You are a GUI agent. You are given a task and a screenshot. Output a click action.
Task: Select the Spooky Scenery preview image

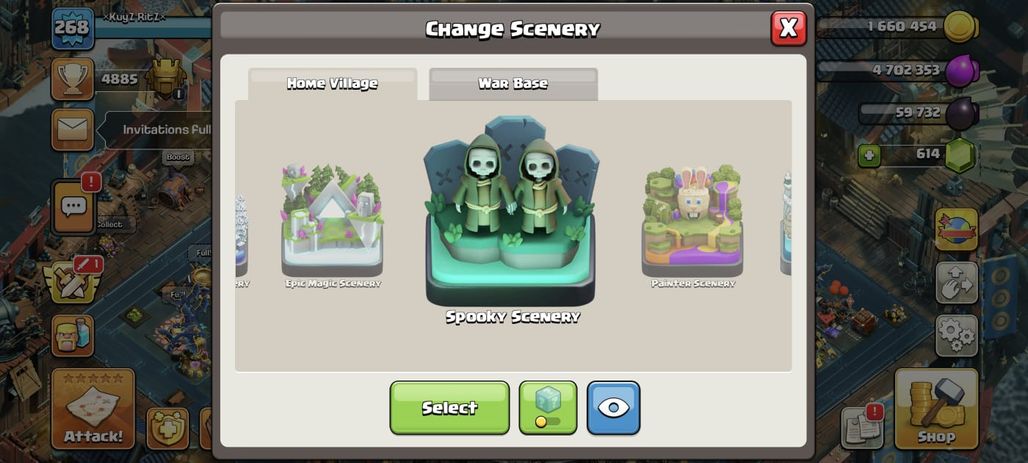[511, 211]
